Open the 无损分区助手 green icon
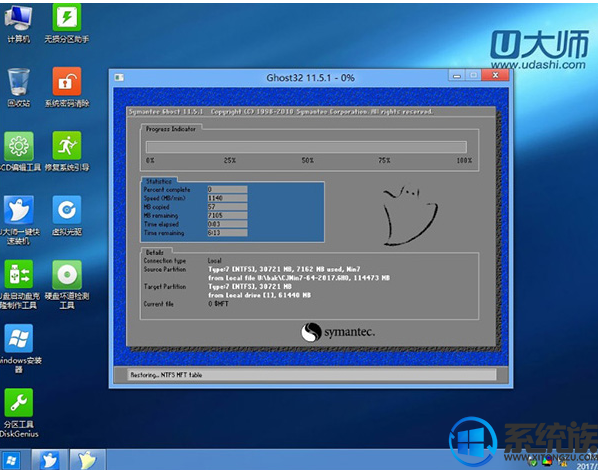Image resolution: width=598 pixels, height=470 pixels. click(67, 23)
